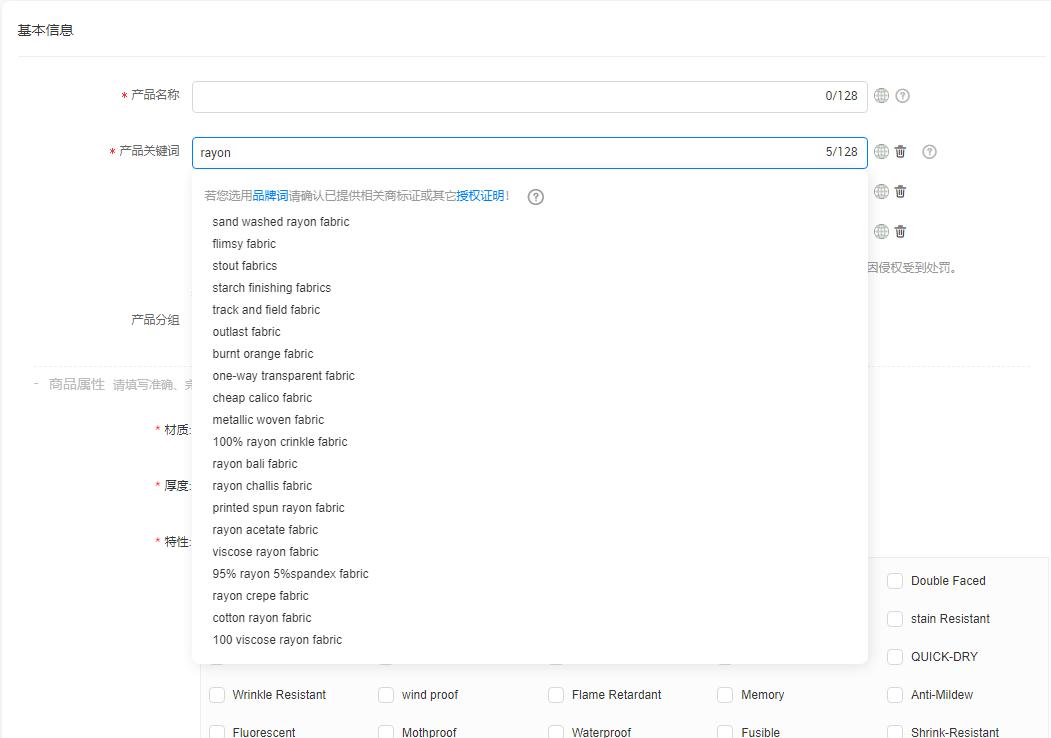Click the globe icon beside the rayon keyword
Screen dimensions: 1051x738
(x=881, y=152)
